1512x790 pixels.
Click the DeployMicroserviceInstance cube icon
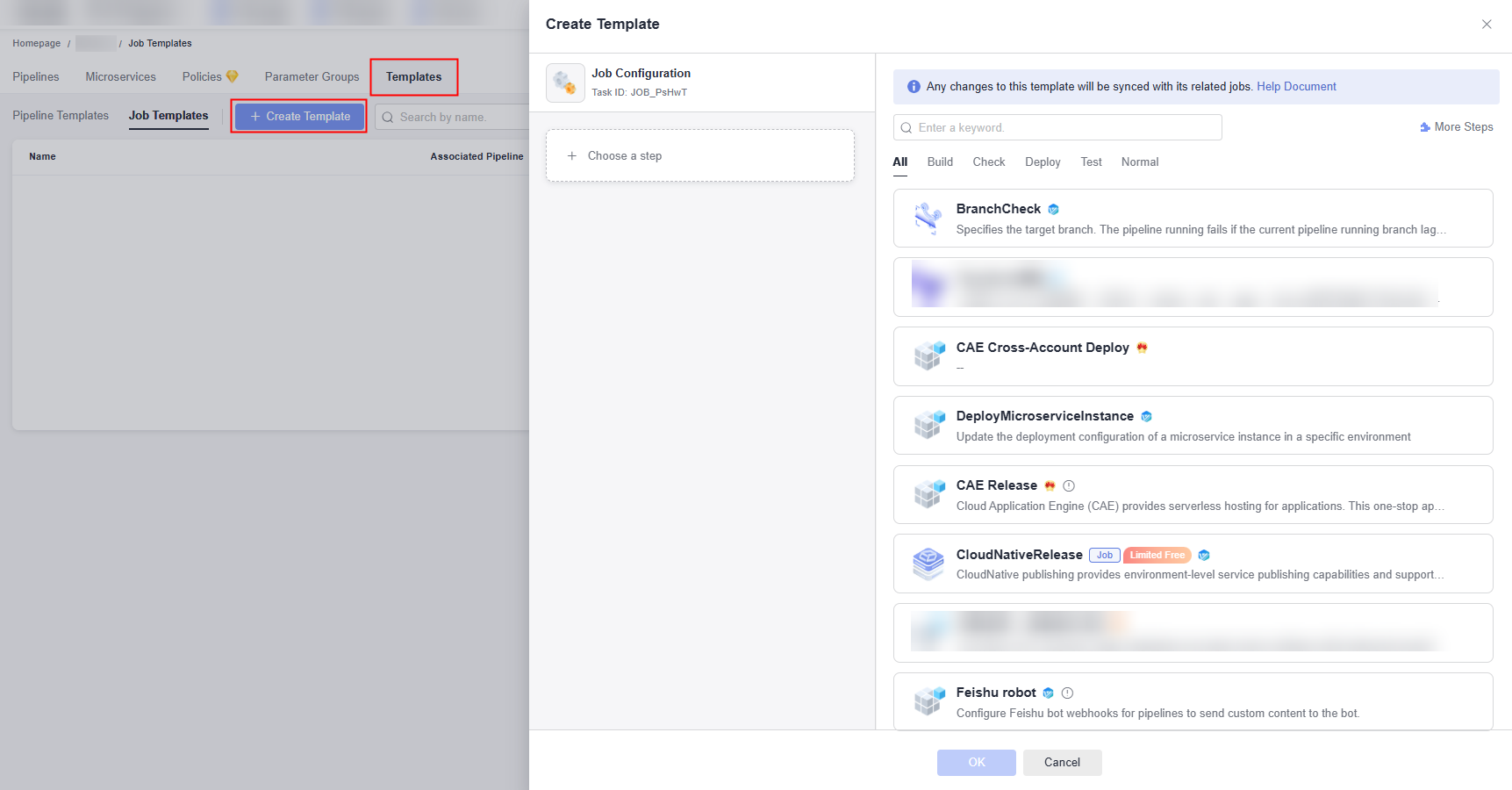coord(928,425)
